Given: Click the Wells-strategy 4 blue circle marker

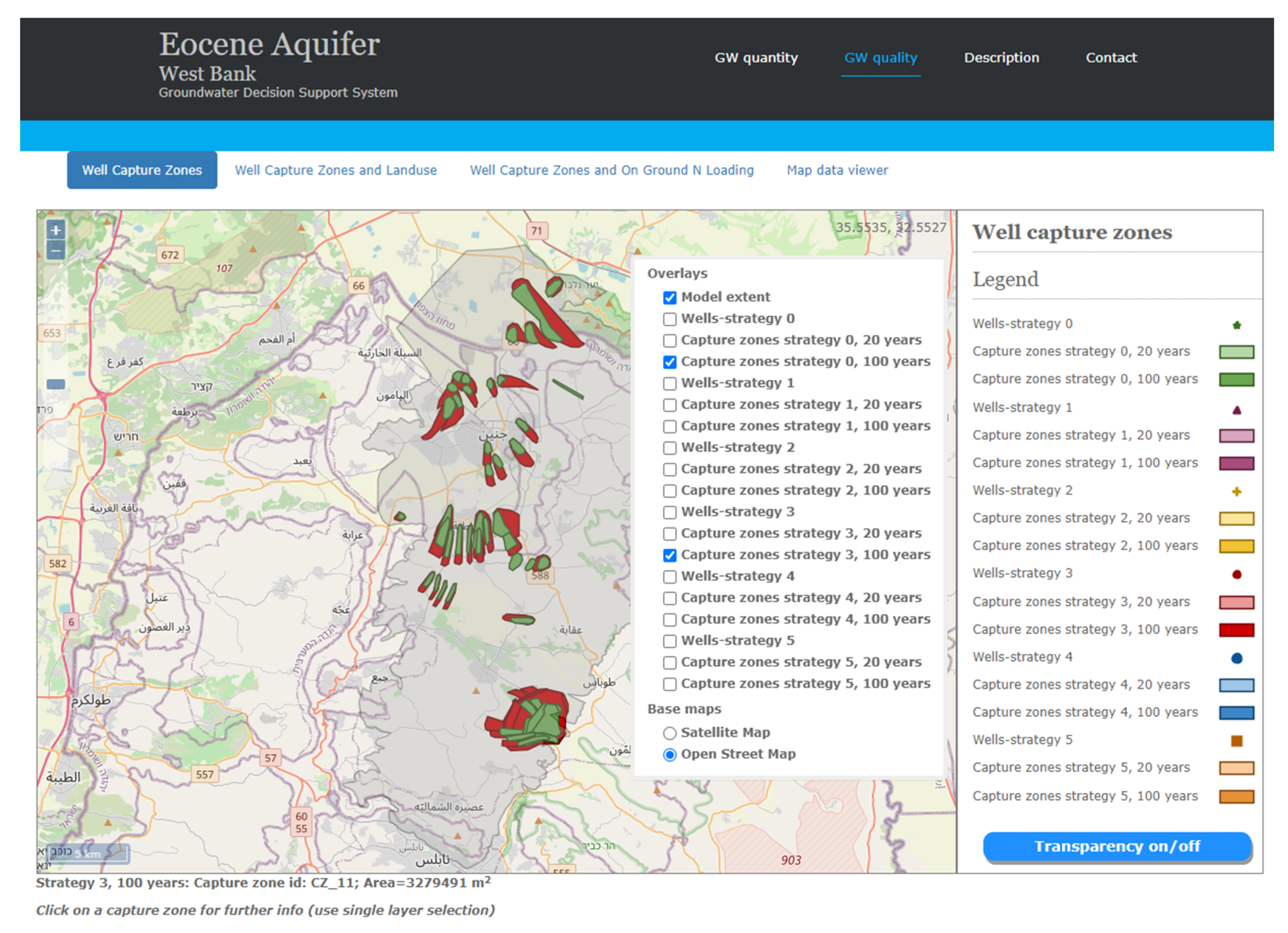Looking at the screenshot, I should (1236, 658).
